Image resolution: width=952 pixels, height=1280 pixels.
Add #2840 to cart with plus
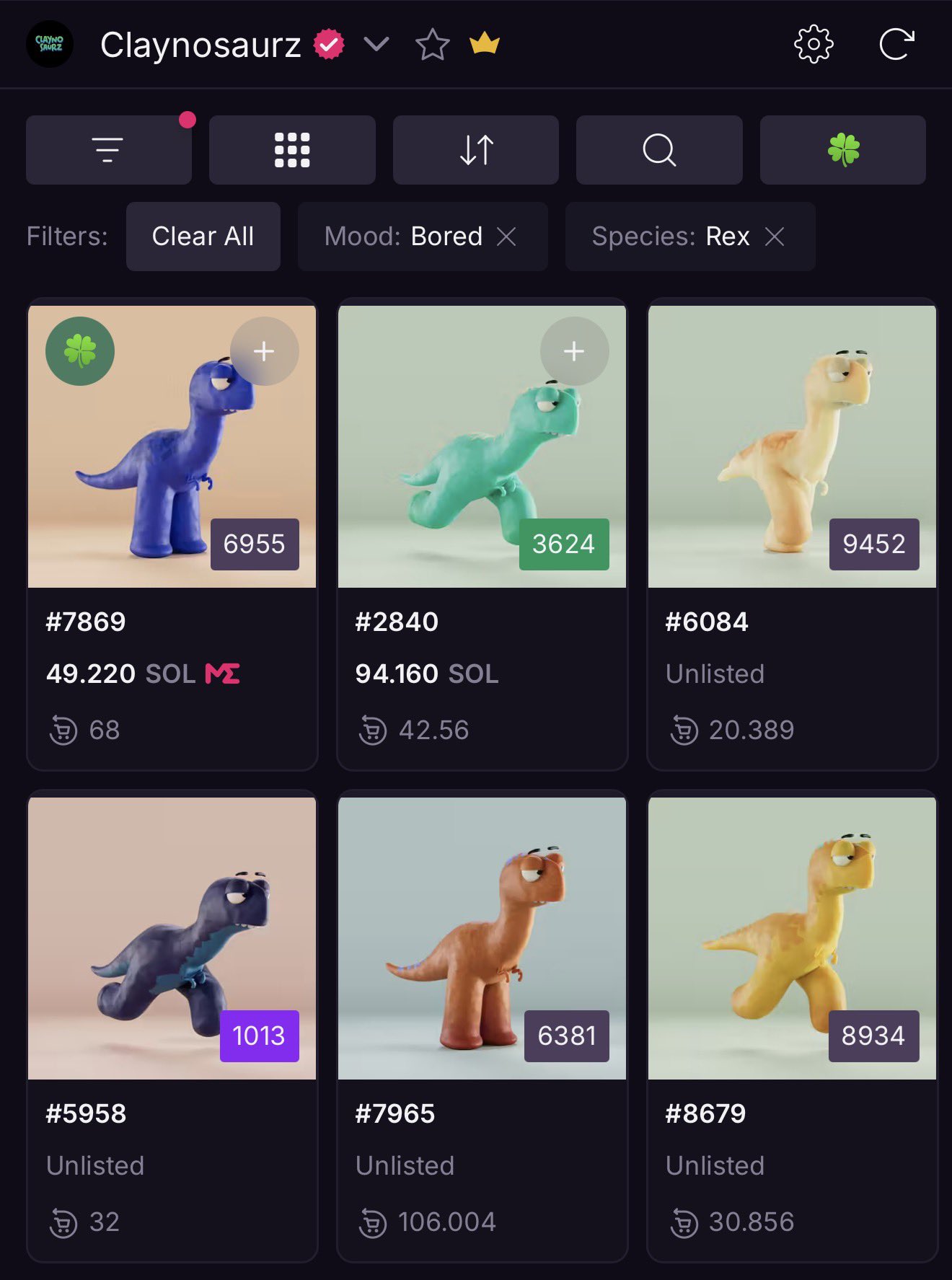click(574, 351)
